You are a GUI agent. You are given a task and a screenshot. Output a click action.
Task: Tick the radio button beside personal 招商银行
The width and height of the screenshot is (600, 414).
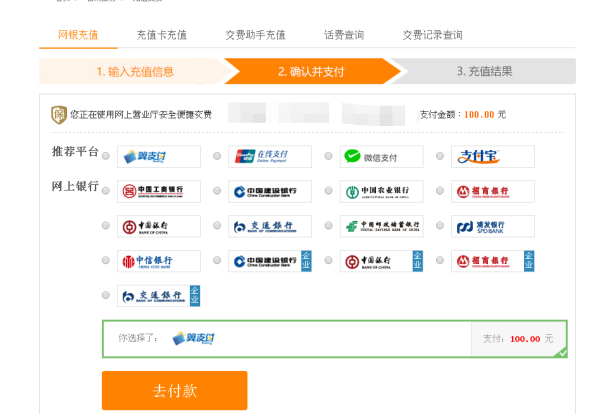pyautogui.click(x=440, y=192)
